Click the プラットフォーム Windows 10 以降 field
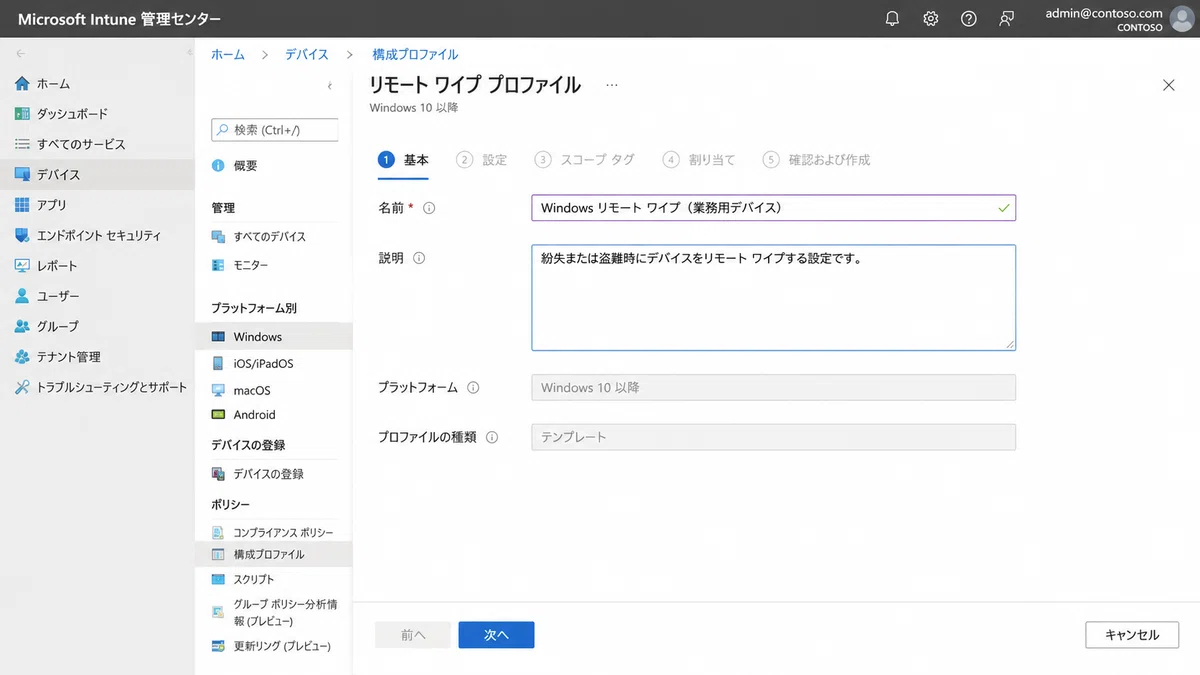This screenshot has height=675, width=1200. point(773,388)
